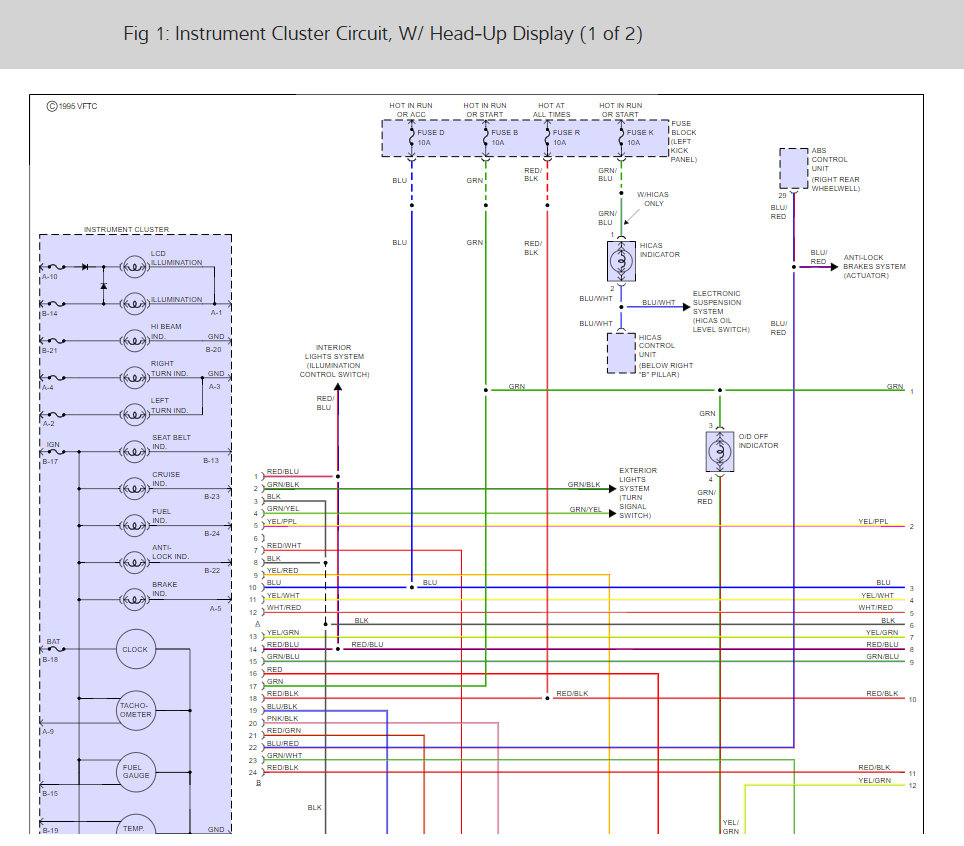964x846 pixels.
Task: Select the Fuel Gauge circle symbol
Action: (135, 771)
